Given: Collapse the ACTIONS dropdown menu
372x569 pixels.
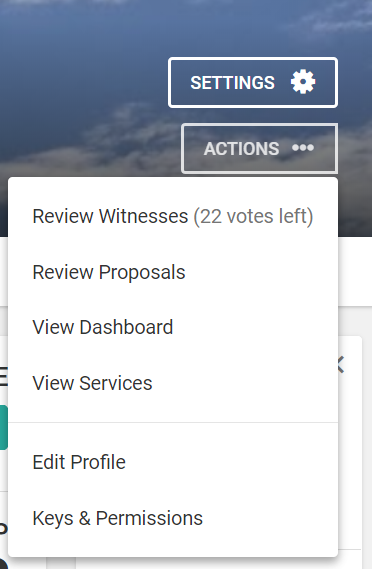Looking at the screenshot, I should pyautogui.click(x=259, y=148).
